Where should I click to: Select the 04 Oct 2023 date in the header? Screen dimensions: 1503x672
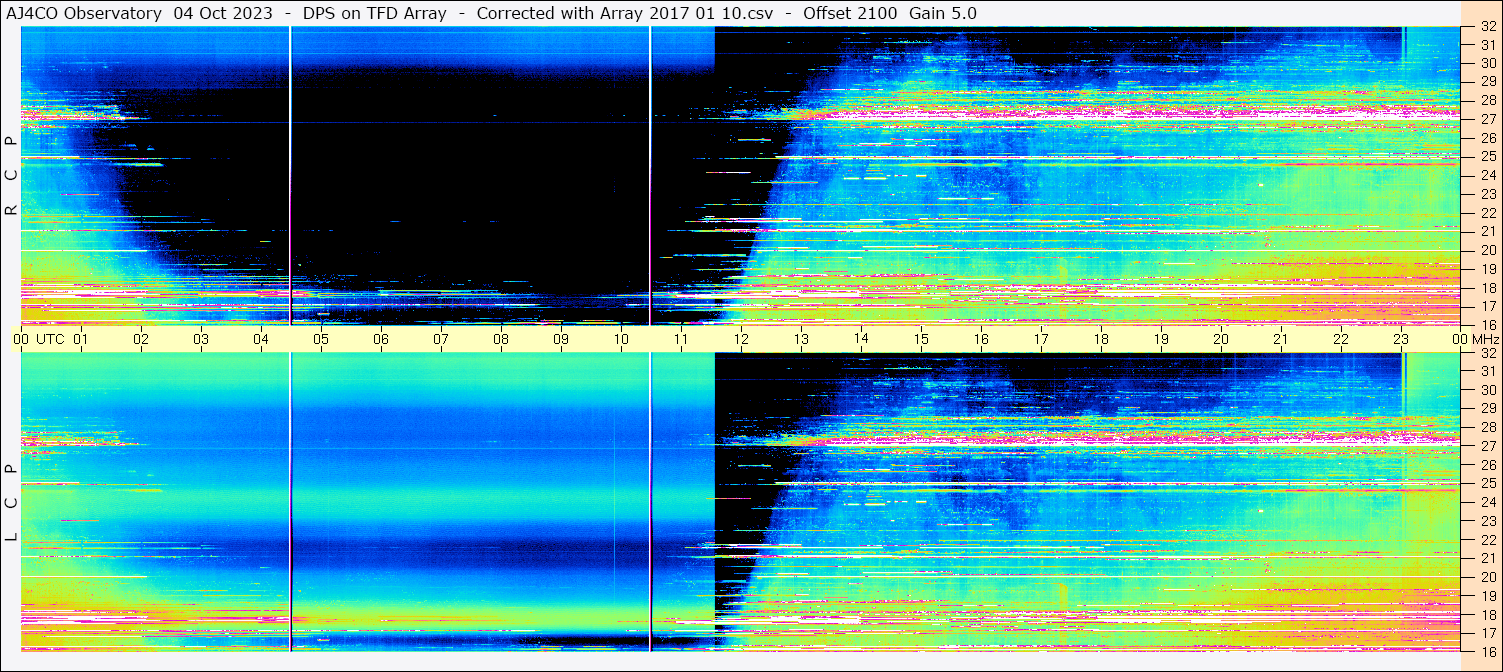click(x=222, y=13)
